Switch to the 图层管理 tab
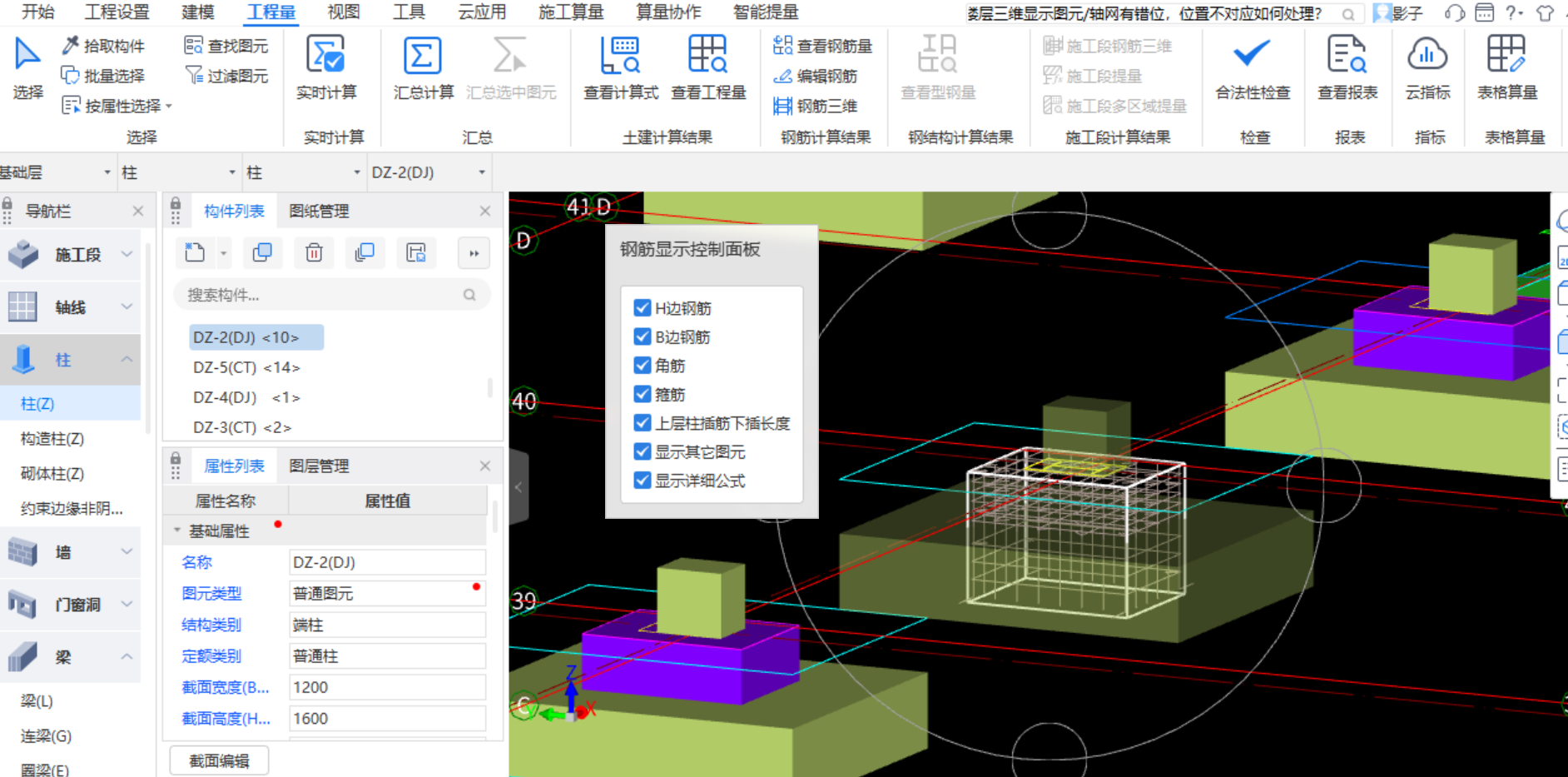The image size is (1568, 777). [319, 466]
